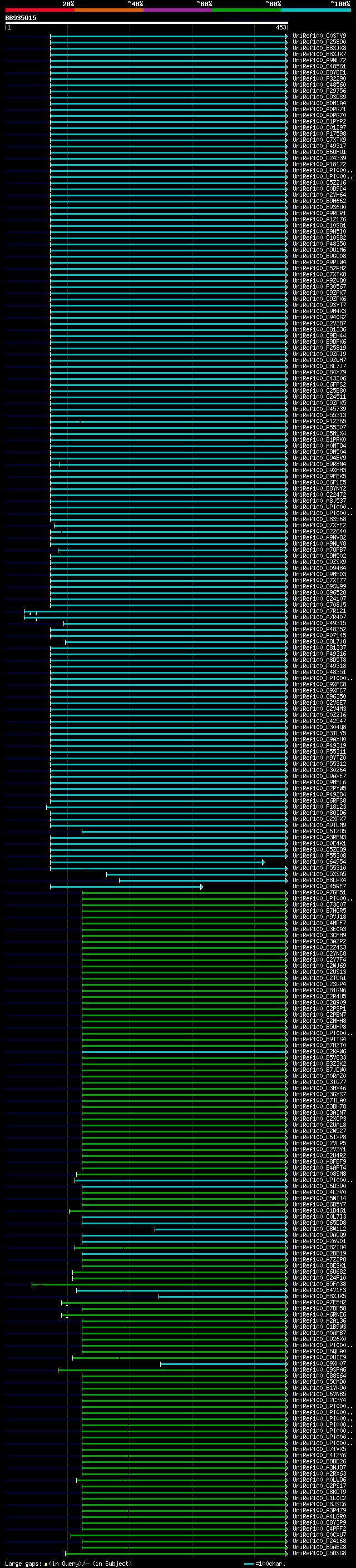Select the UniRef100_B6UHU1 label

point(319,152)
